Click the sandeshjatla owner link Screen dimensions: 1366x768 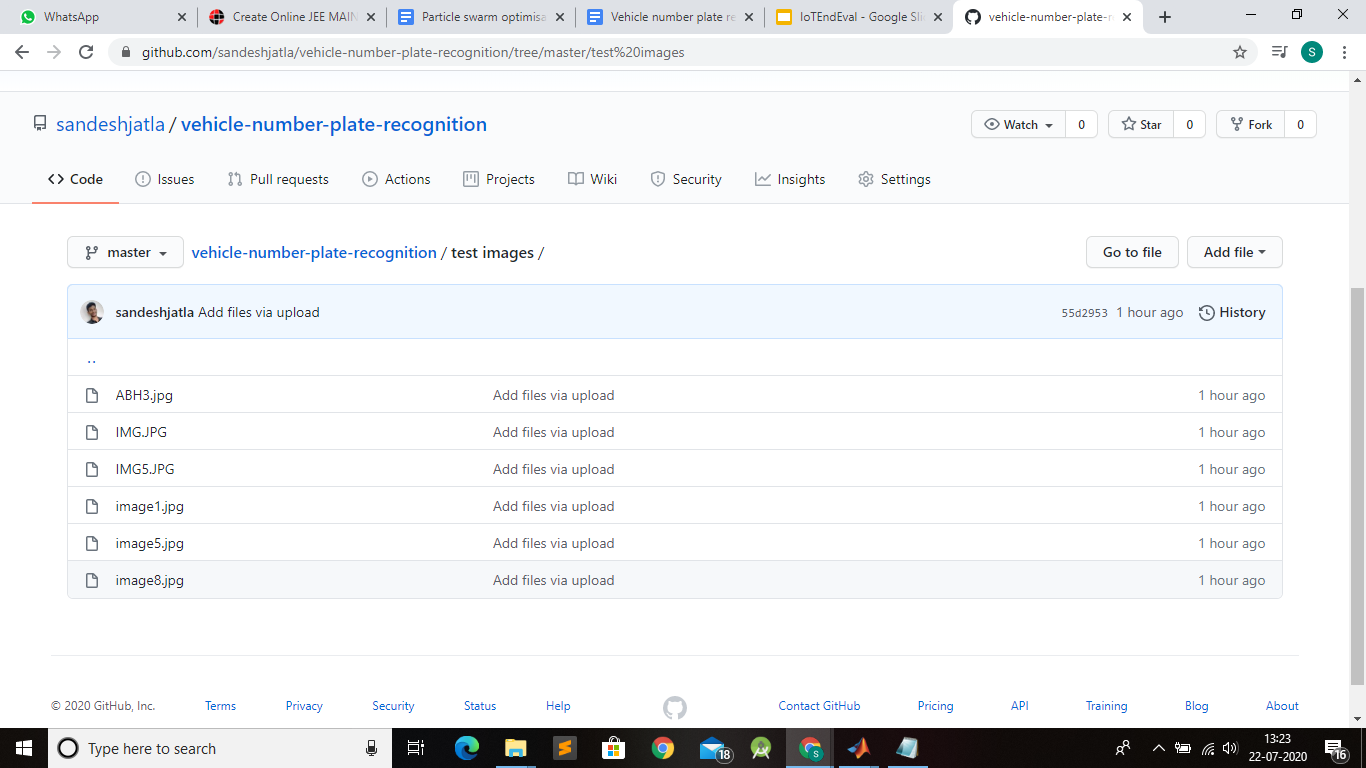click(x=110, y=124)
